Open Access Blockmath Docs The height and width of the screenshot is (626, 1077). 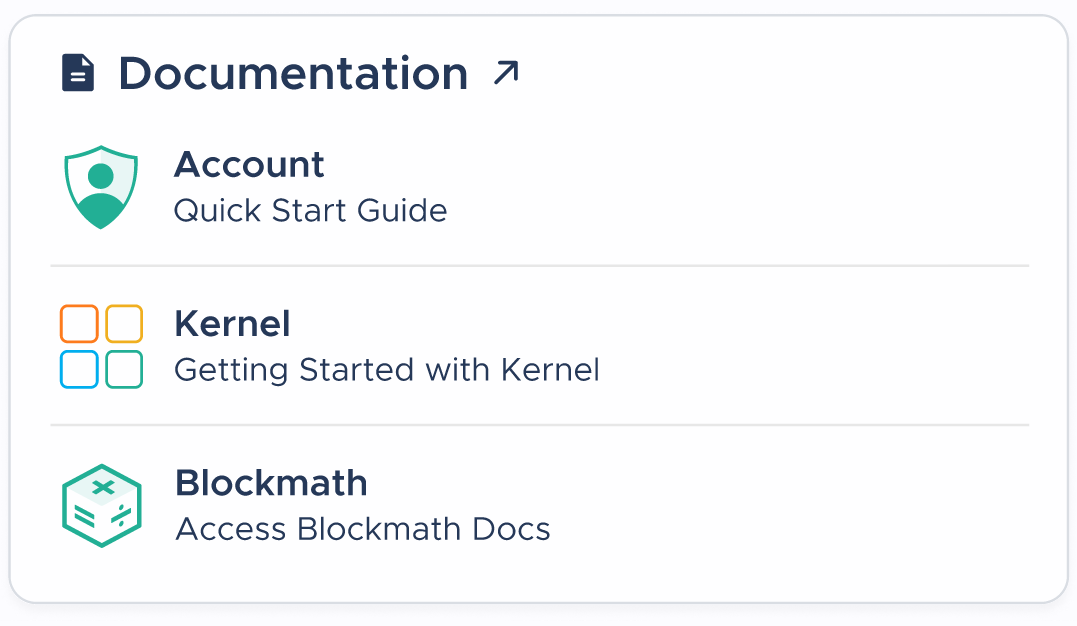click(x=363, y=529)
